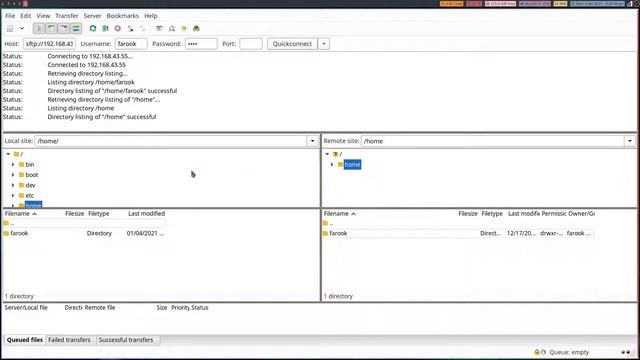Sort local list by Last modified column

pos(146,213)
